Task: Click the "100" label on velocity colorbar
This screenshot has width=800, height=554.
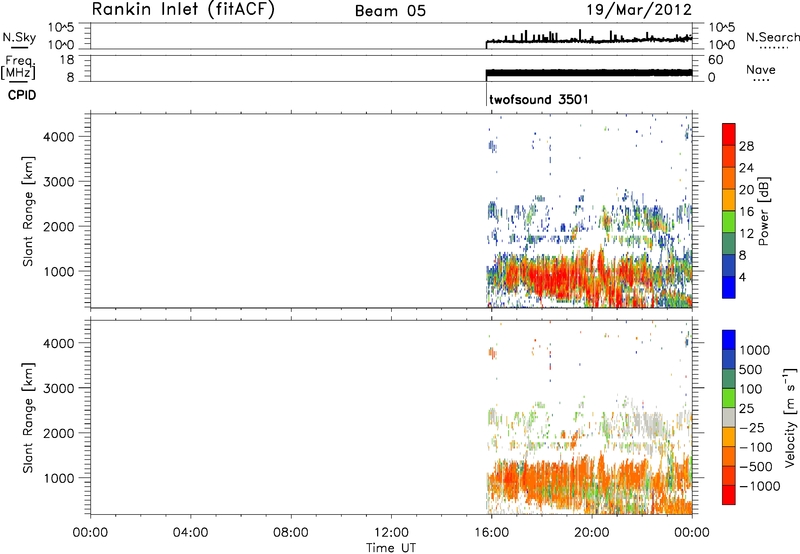Action: point(751,389)
